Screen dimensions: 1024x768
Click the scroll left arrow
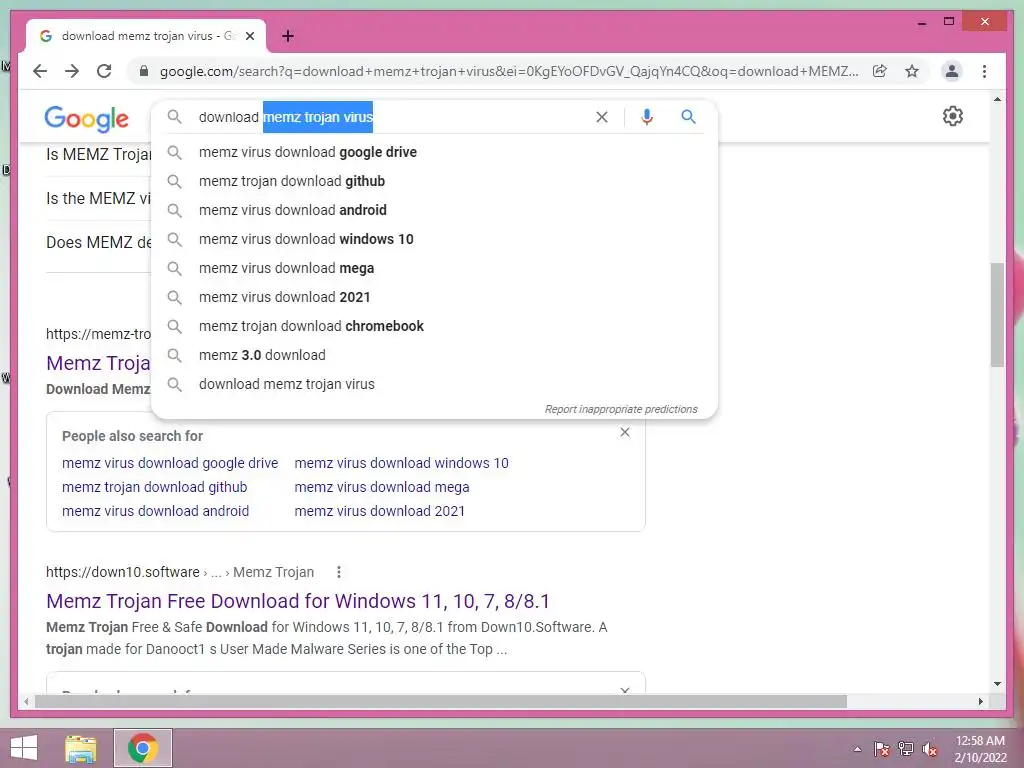(x=26, y=701)
